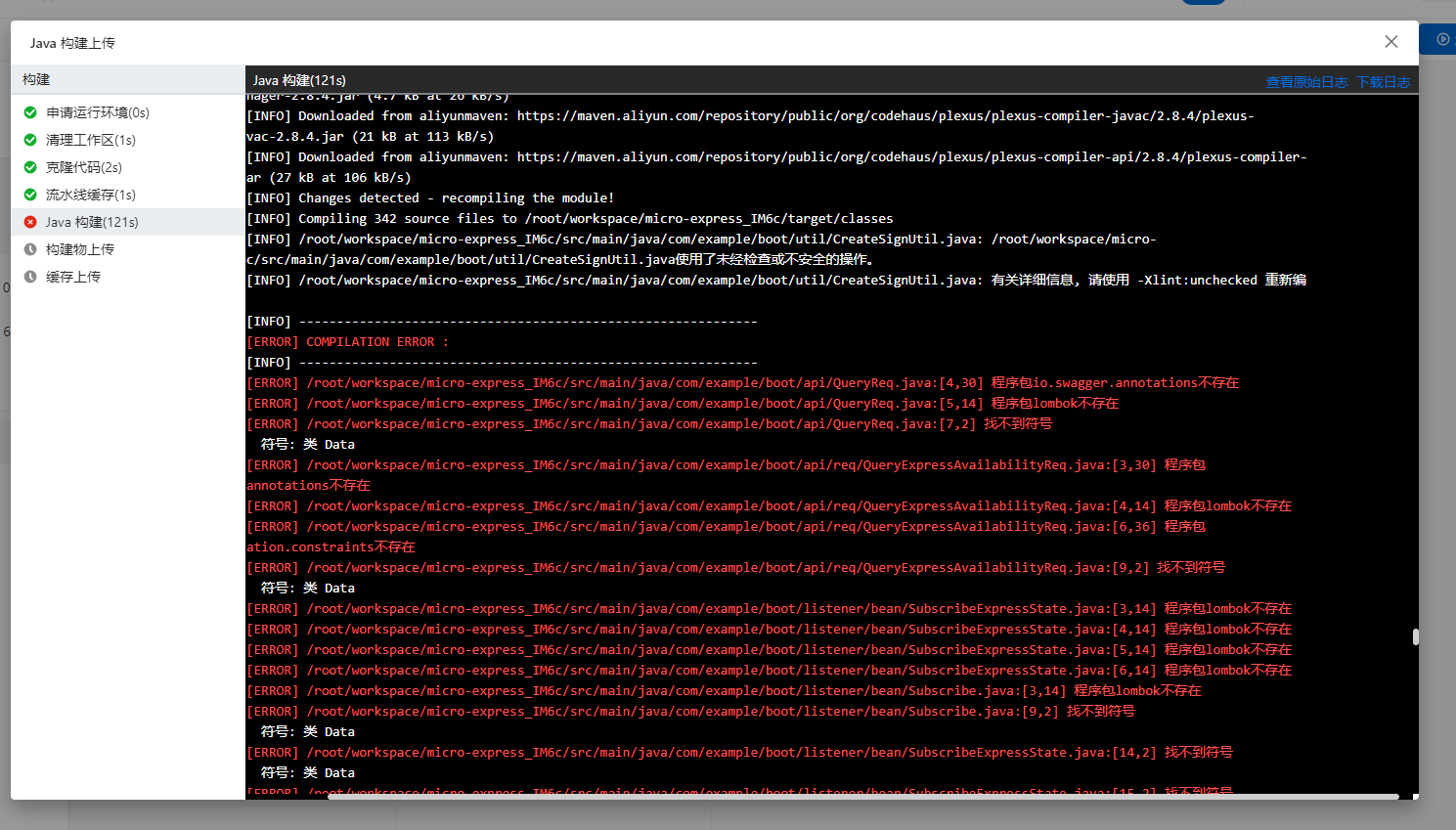
Task: Click the 构建 panel header
Action: click(x=127, y=79)
